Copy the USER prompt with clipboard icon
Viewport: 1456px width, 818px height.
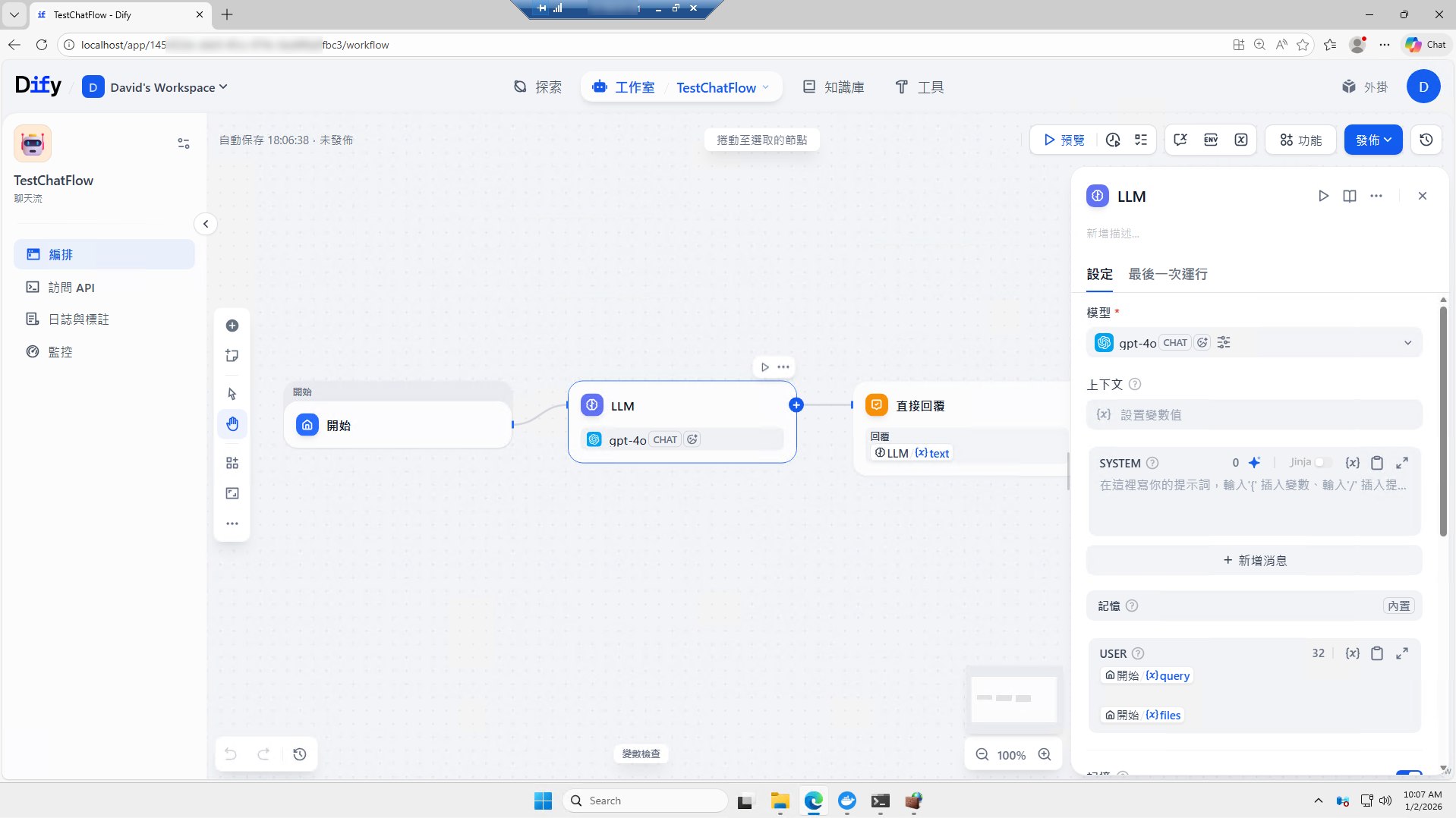tap(1377, 653)
